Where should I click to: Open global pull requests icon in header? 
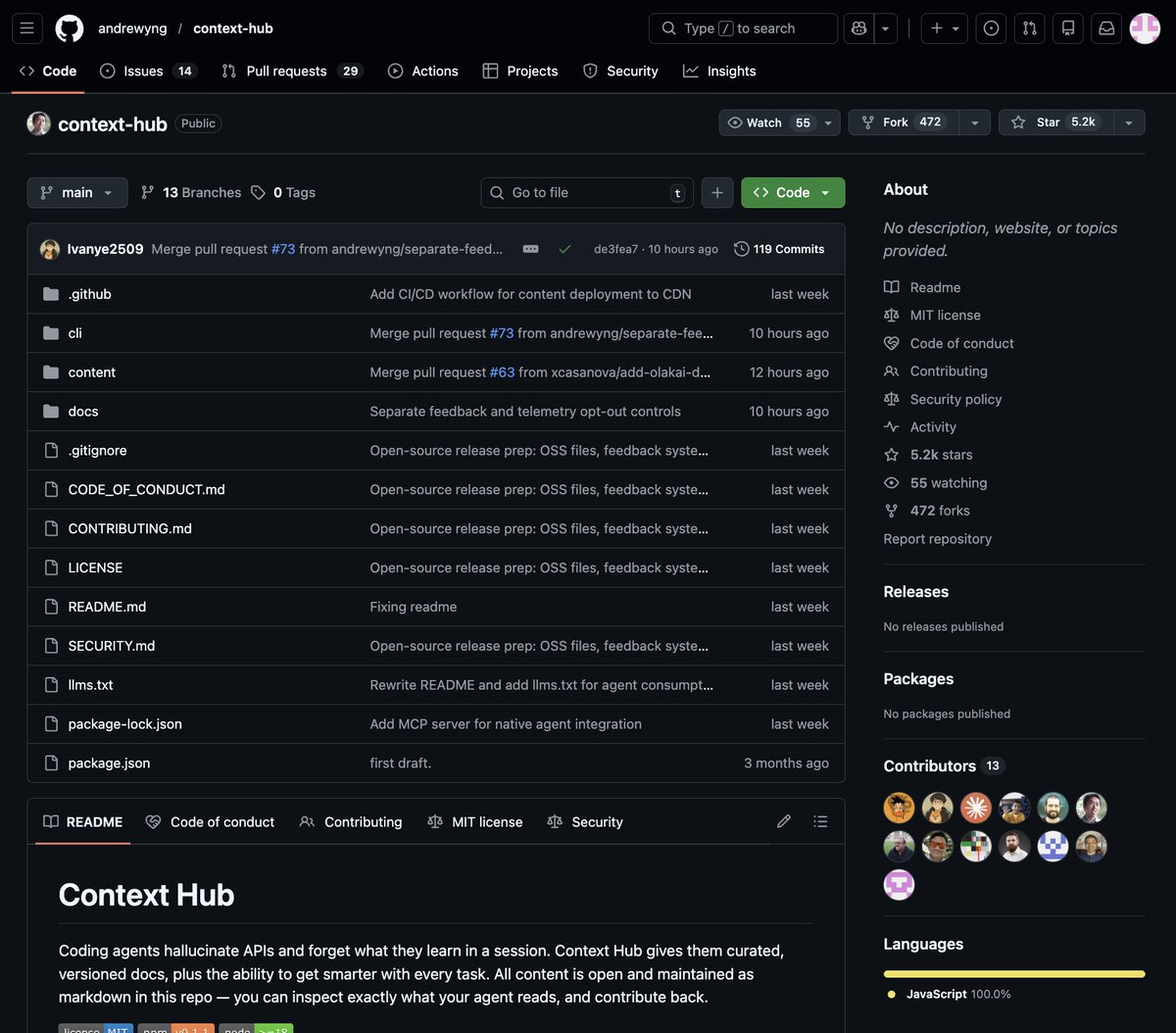click(x=1030, y=28)
